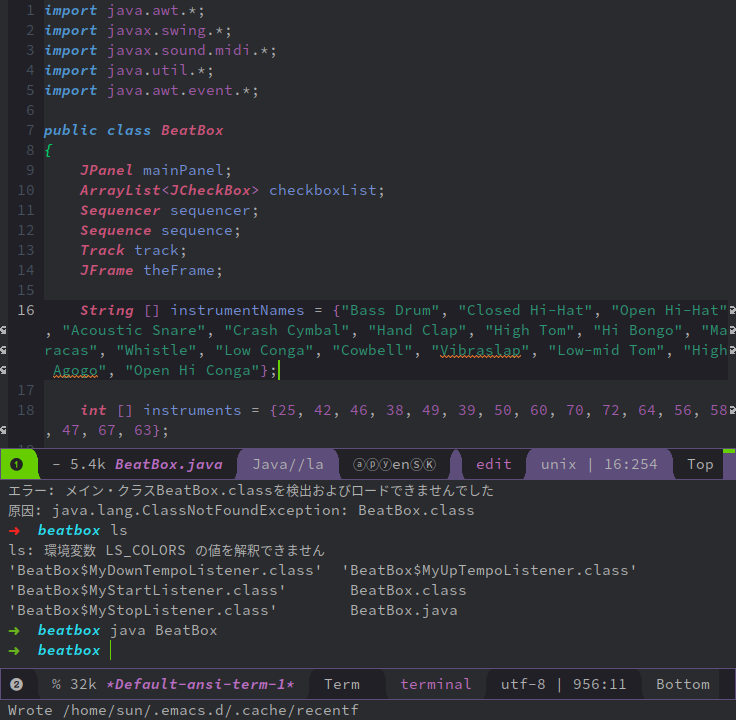Click the window number 1 indicator
This screenshot has width=736, height=720.
click(16, 464)
